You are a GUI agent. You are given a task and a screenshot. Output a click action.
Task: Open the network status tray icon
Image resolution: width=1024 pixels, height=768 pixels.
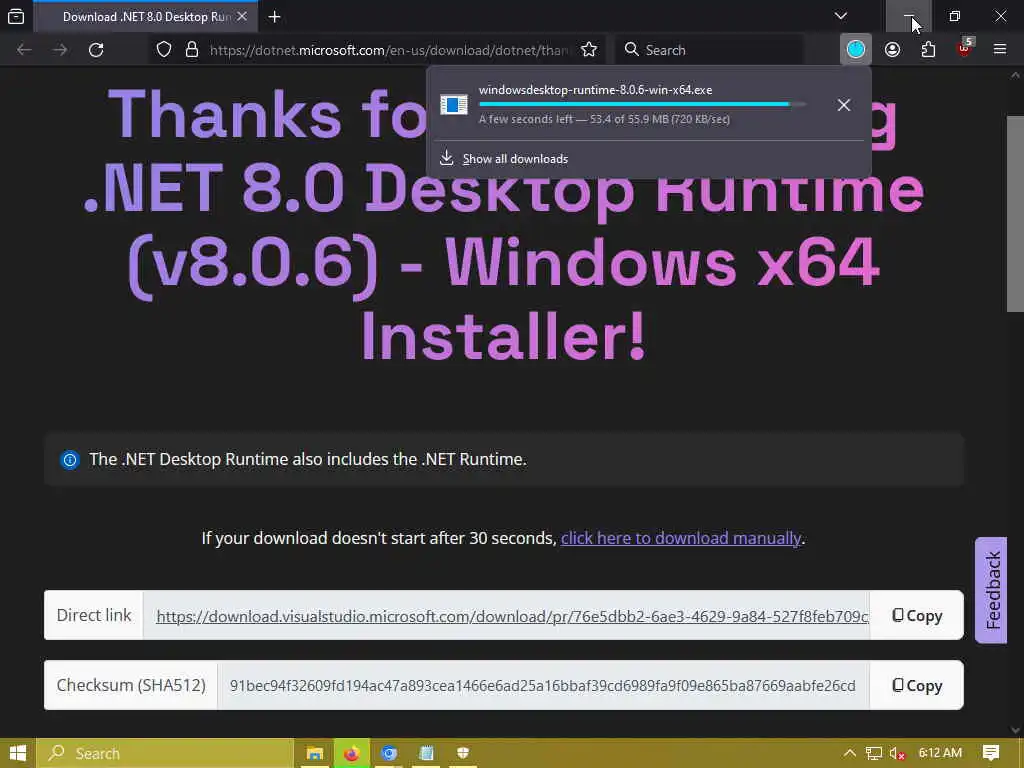pos(874,753)
